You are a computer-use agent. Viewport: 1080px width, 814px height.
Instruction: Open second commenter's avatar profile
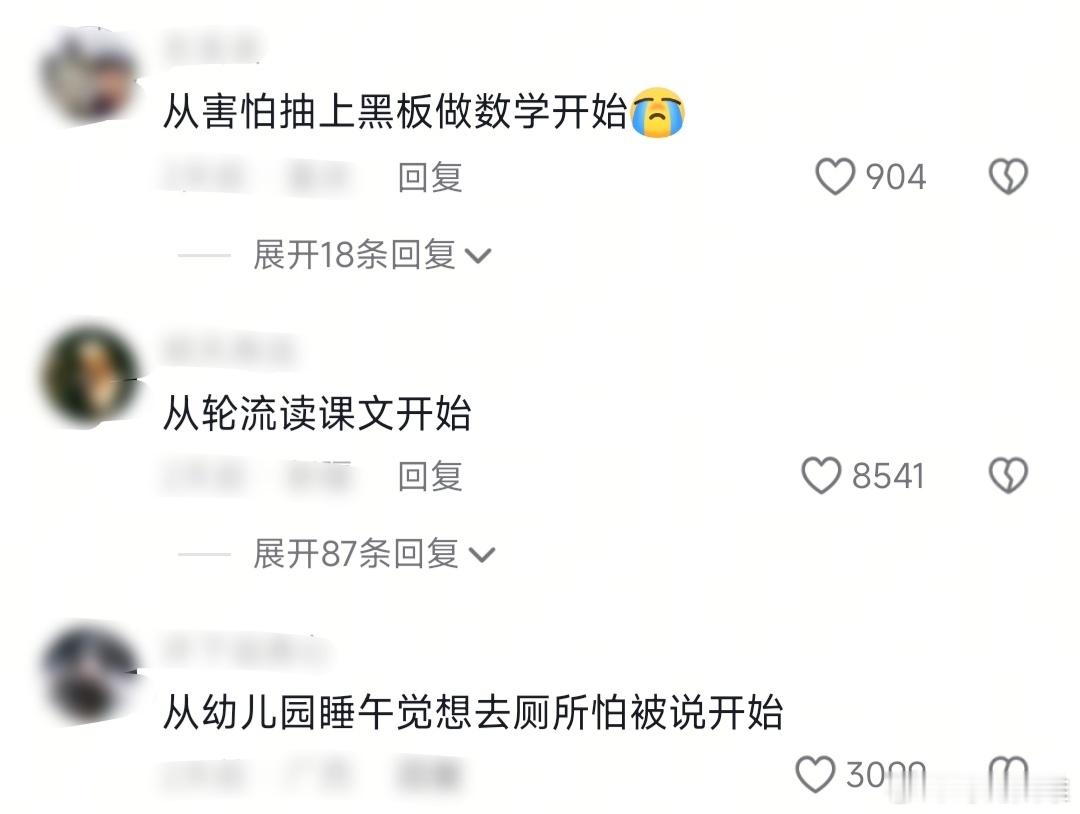coord(90,375)
